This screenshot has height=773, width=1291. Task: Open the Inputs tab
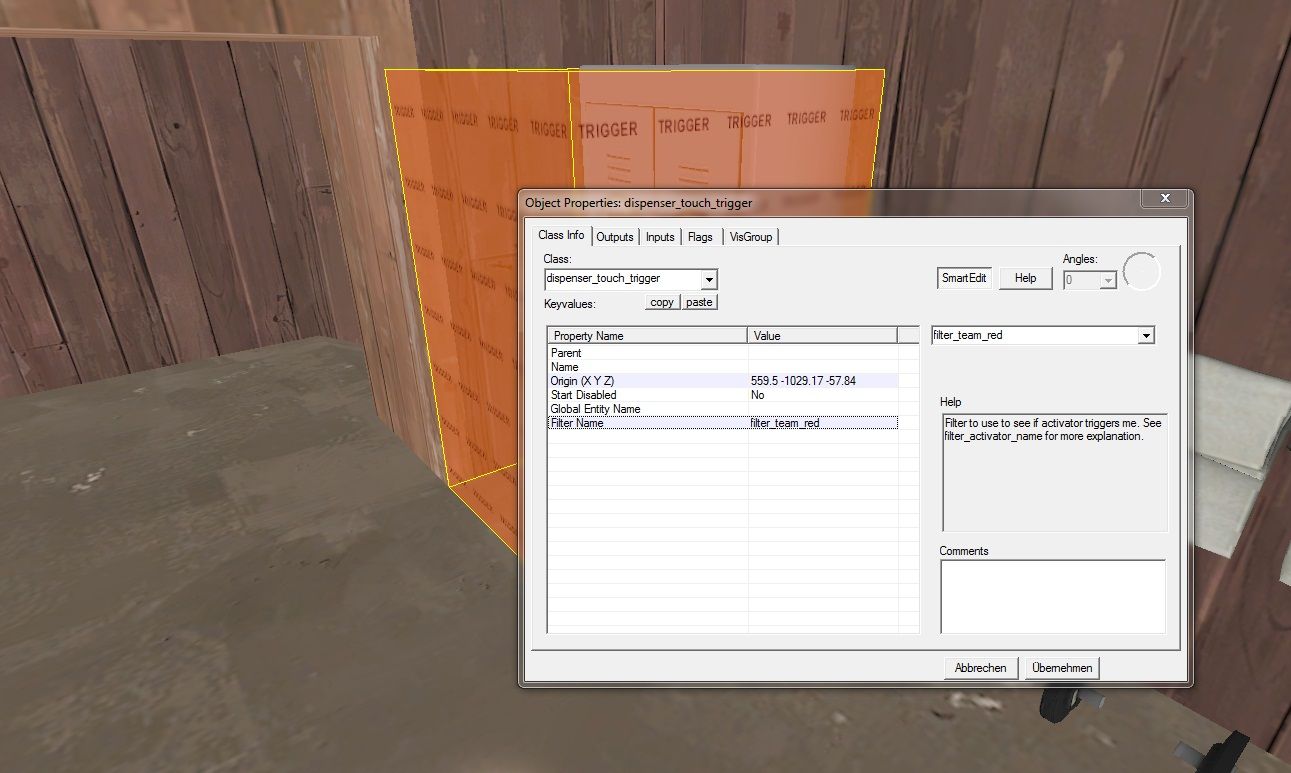(660, 237)
